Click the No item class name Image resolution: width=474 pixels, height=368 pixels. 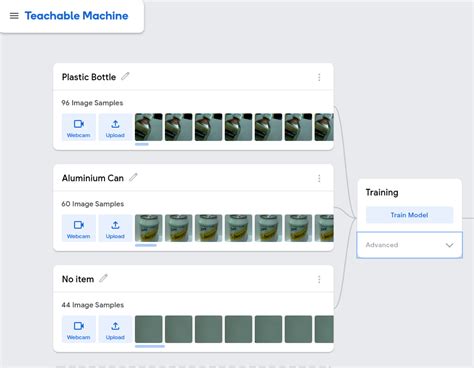click(78, 279)
